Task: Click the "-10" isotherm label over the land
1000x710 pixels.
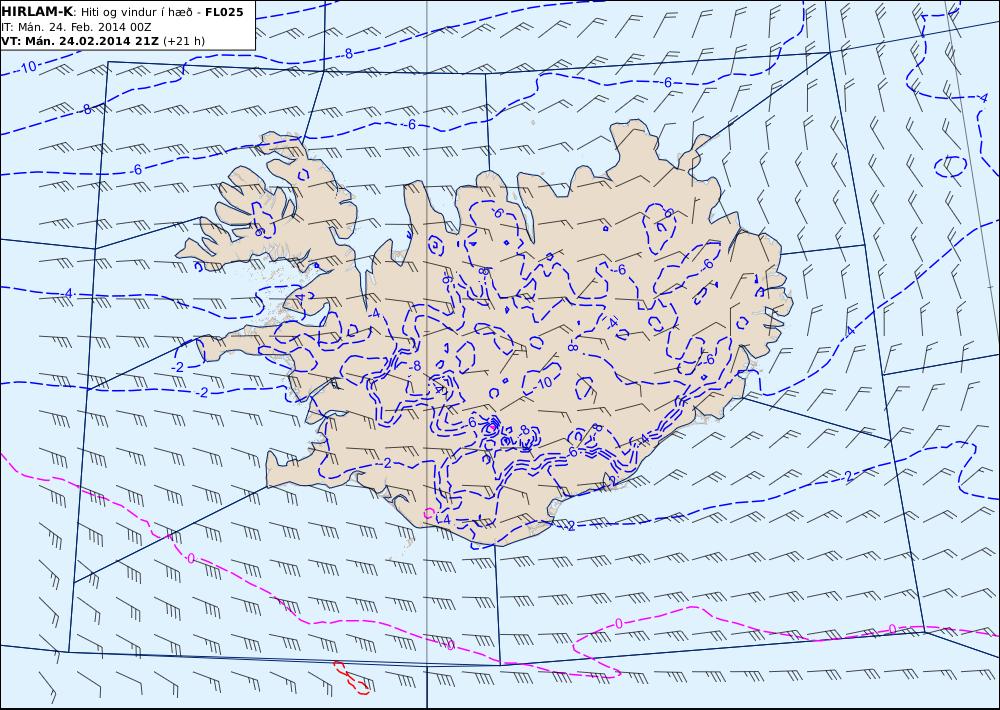Action: [543, 383]
